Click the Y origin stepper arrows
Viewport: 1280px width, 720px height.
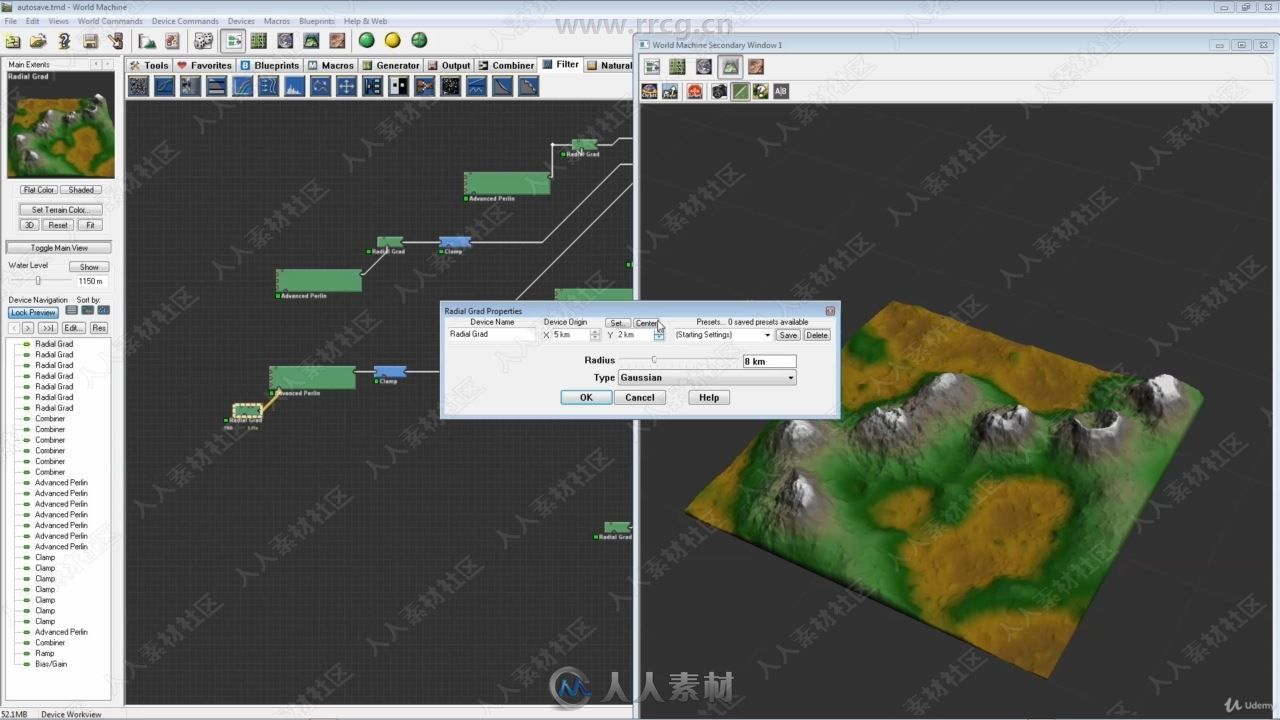coord(659,335)
